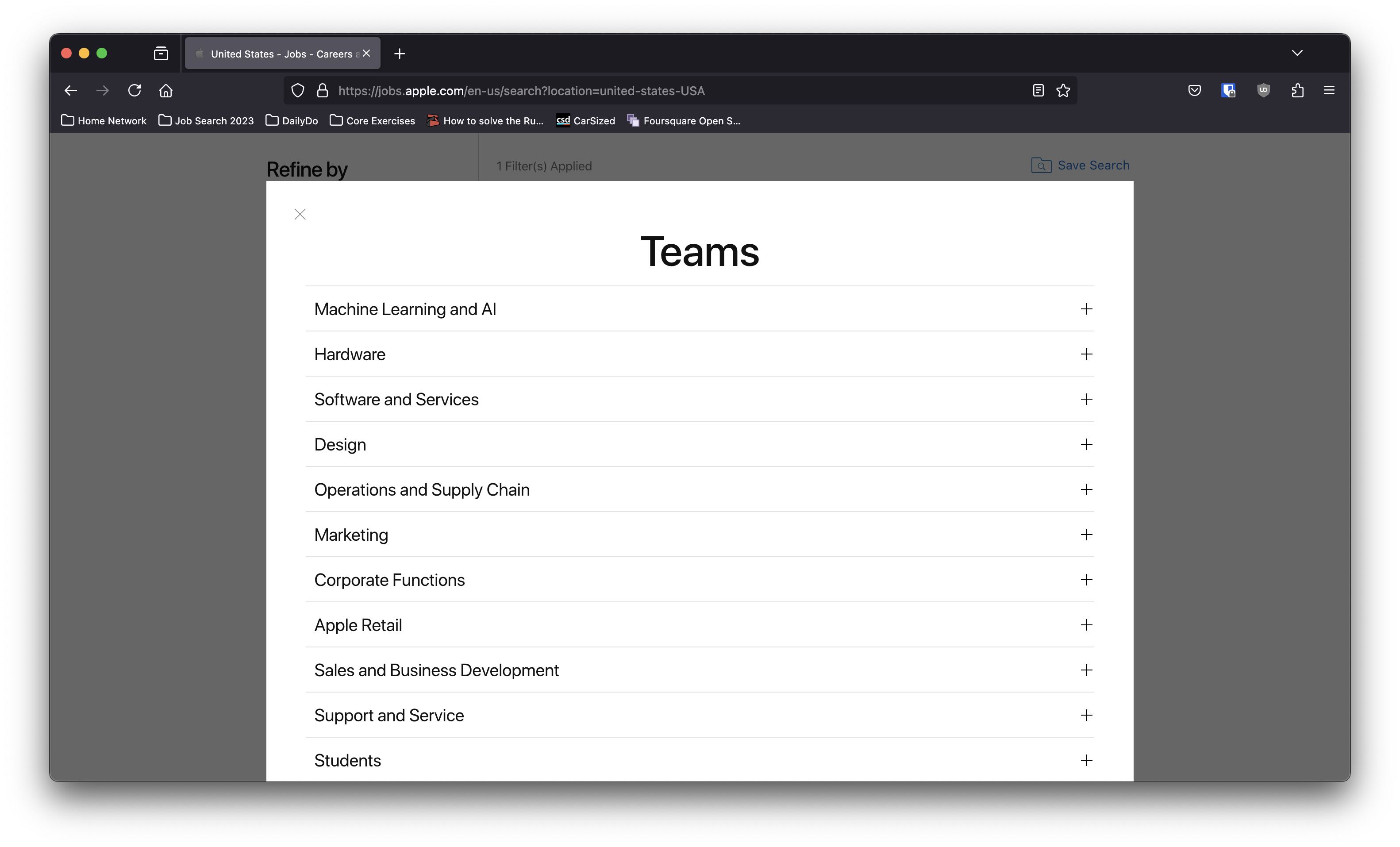Close the Teams dialog with the X

point(300,214)
